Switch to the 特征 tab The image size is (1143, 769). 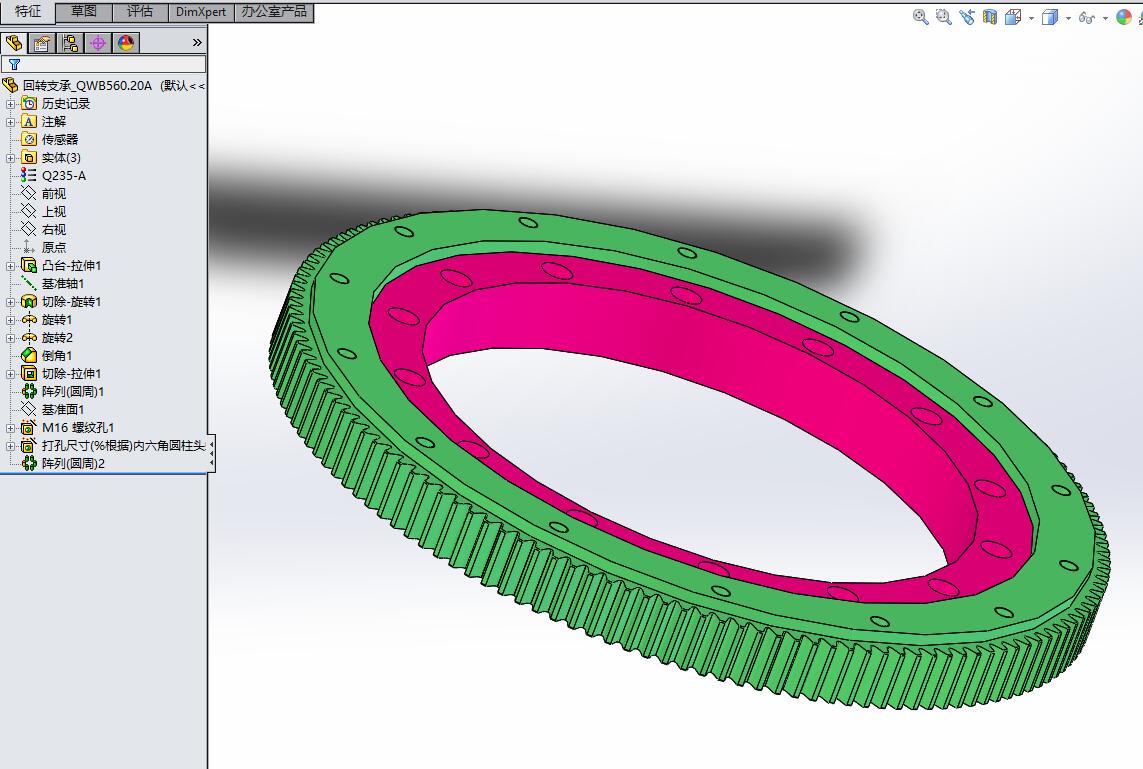pos(28,12)
